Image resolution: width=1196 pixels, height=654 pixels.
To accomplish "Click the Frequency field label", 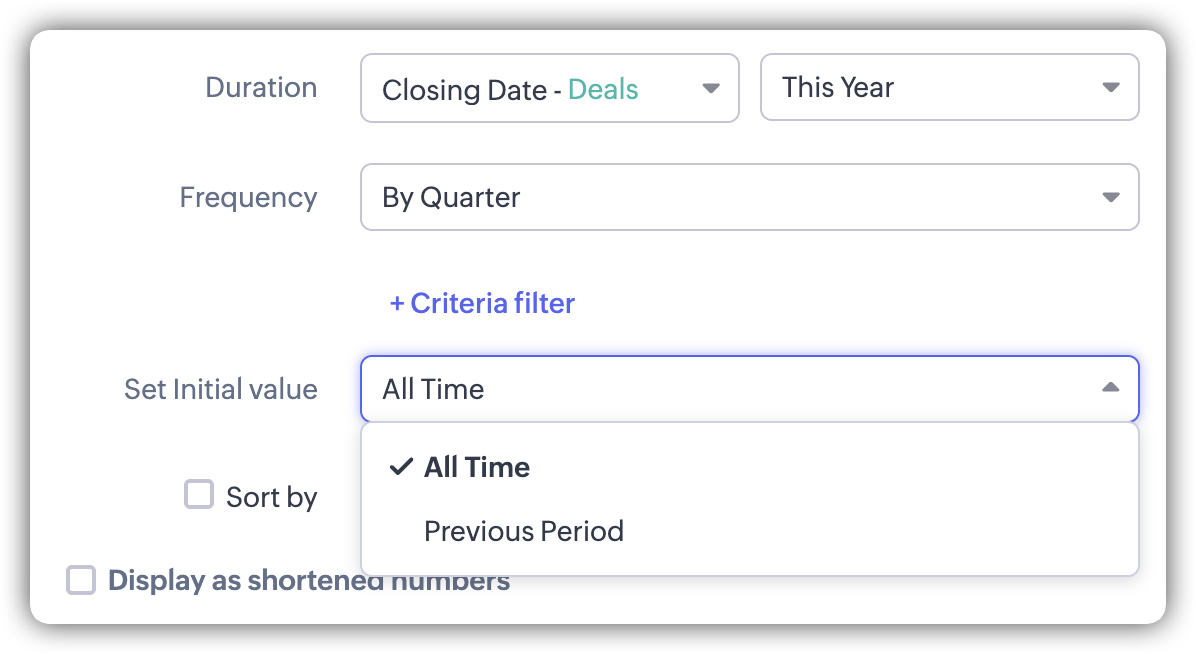I will pyautogui.click(x=248, y=197).
